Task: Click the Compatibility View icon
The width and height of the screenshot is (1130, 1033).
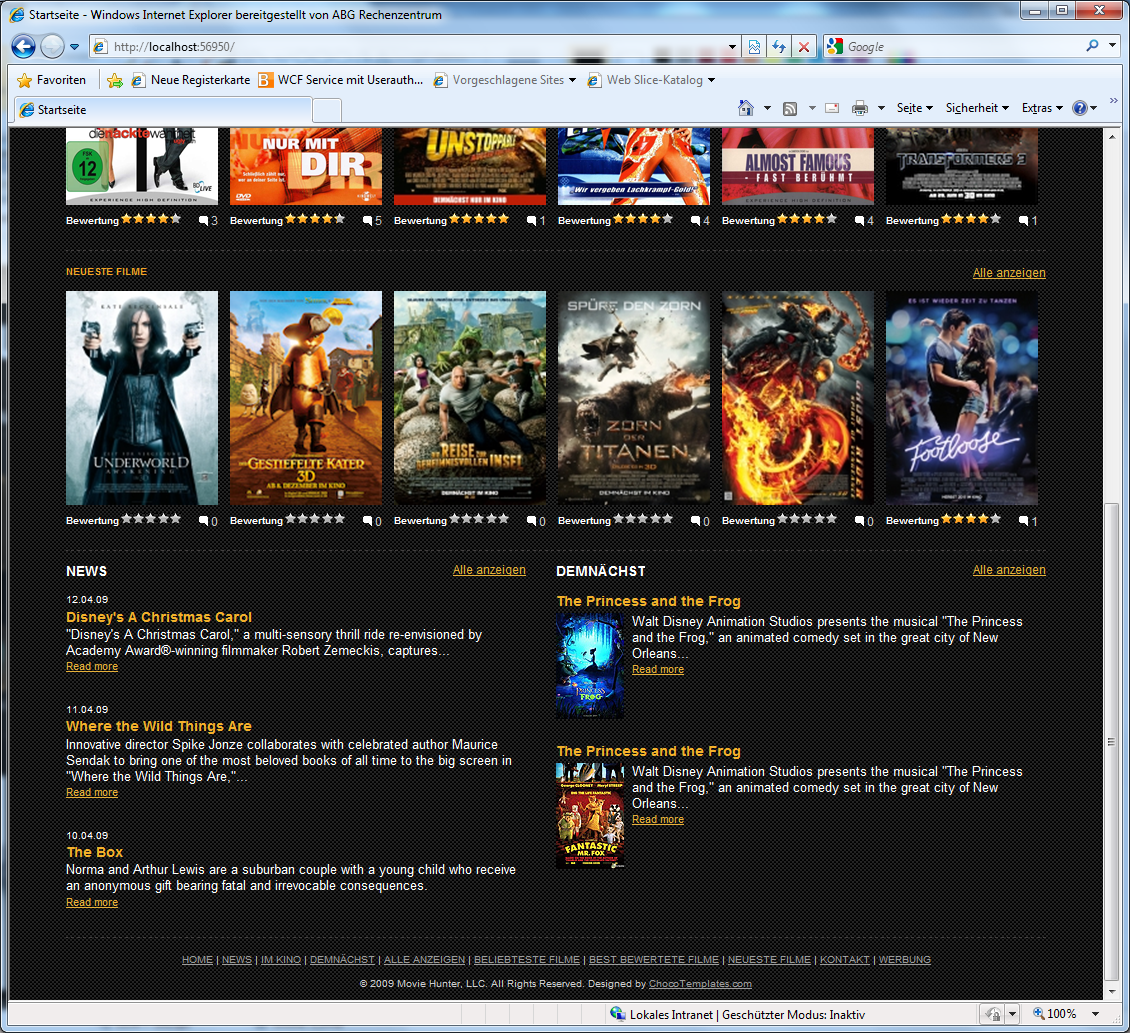Action: [754, 47]
